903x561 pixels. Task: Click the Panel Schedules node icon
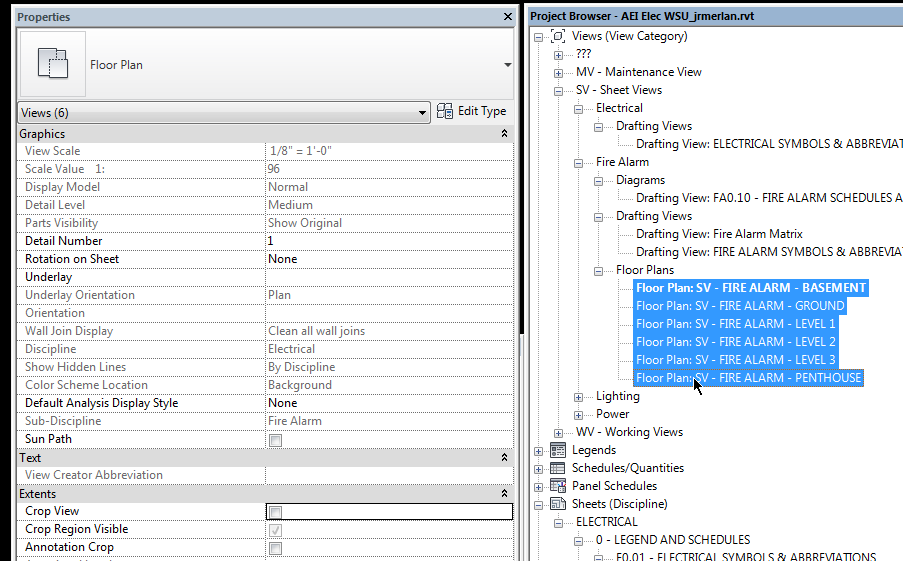point(558,486)
